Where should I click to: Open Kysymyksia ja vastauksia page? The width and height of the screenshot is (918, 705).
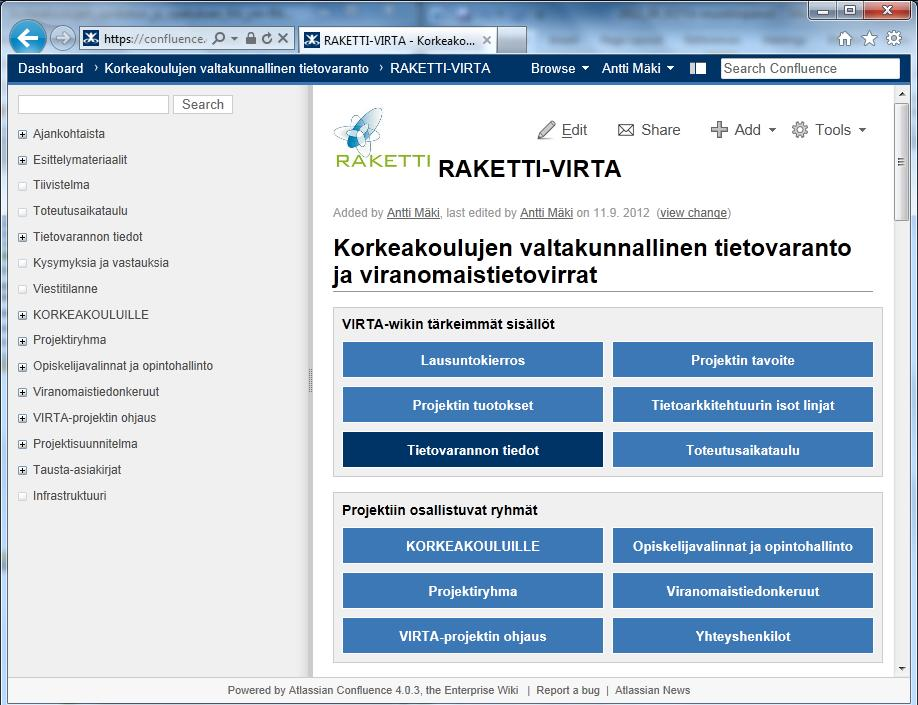coord(101,263)
